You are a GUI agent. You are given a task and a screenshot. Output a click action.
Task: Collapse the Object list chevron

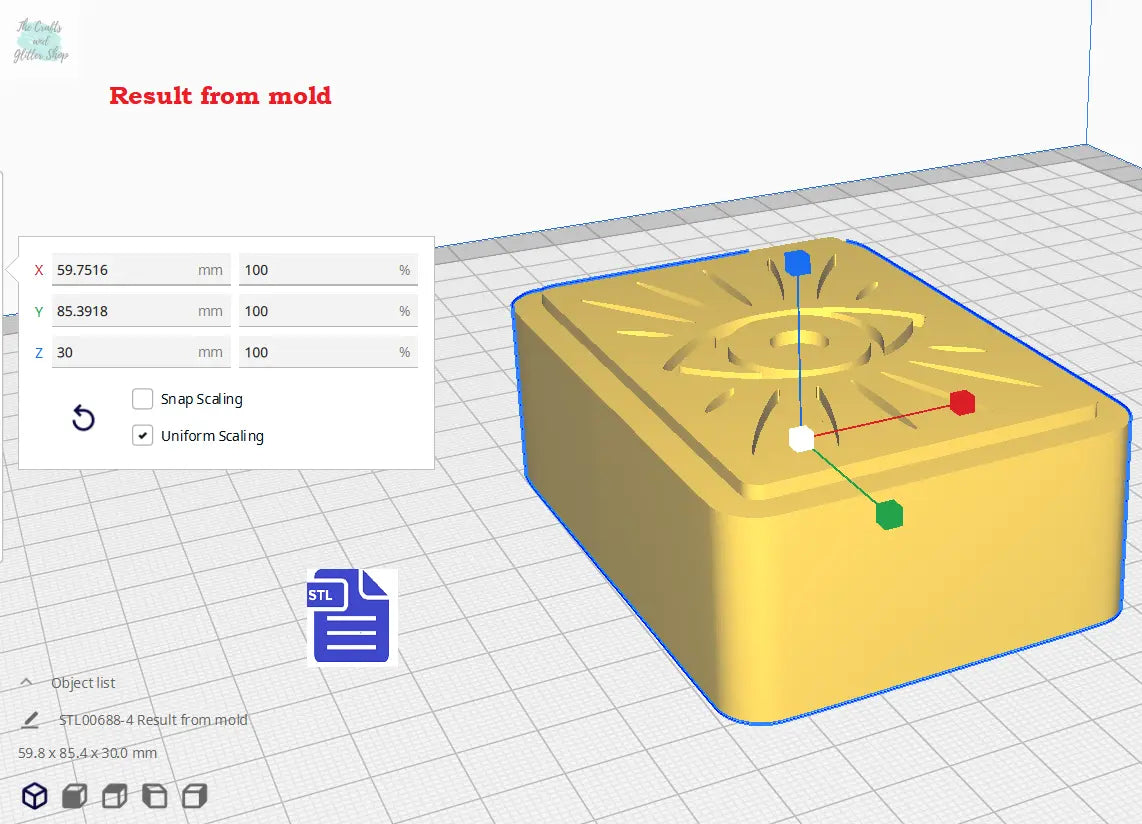pos(27,683)
